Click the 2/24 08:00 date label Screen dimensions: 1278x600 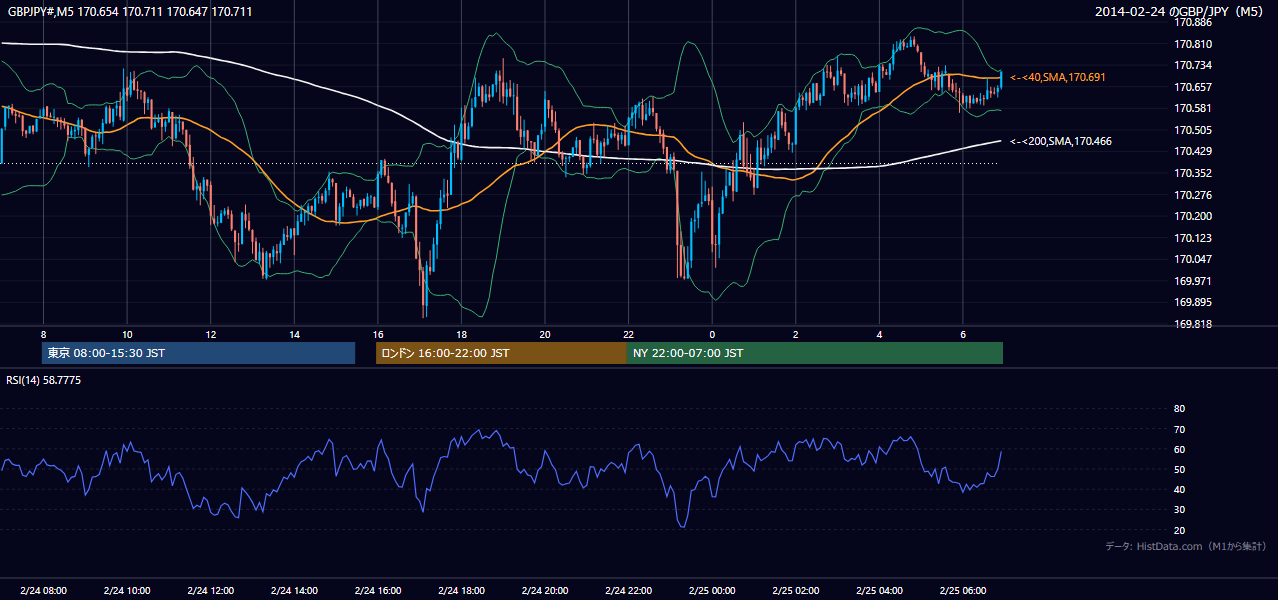click(x=43, y=591)
